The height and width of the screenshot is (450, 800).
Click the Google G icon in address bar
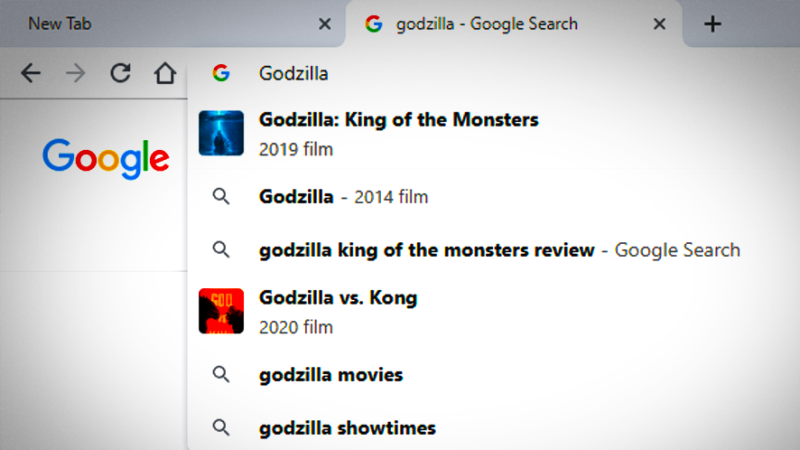(221, 73)
